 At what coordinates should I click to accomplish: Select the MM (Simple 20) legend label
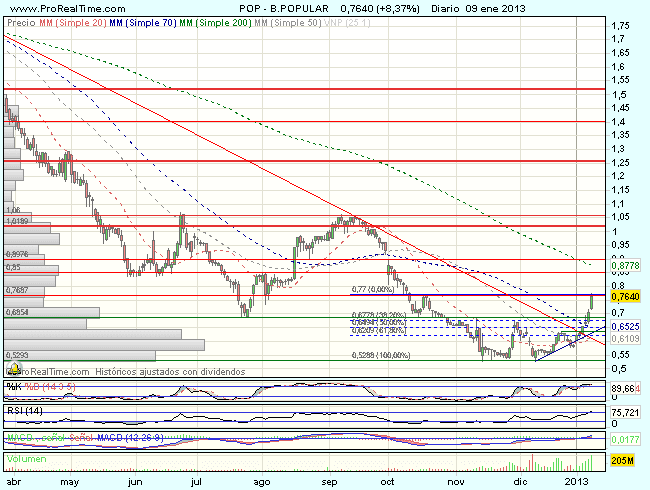73,23
